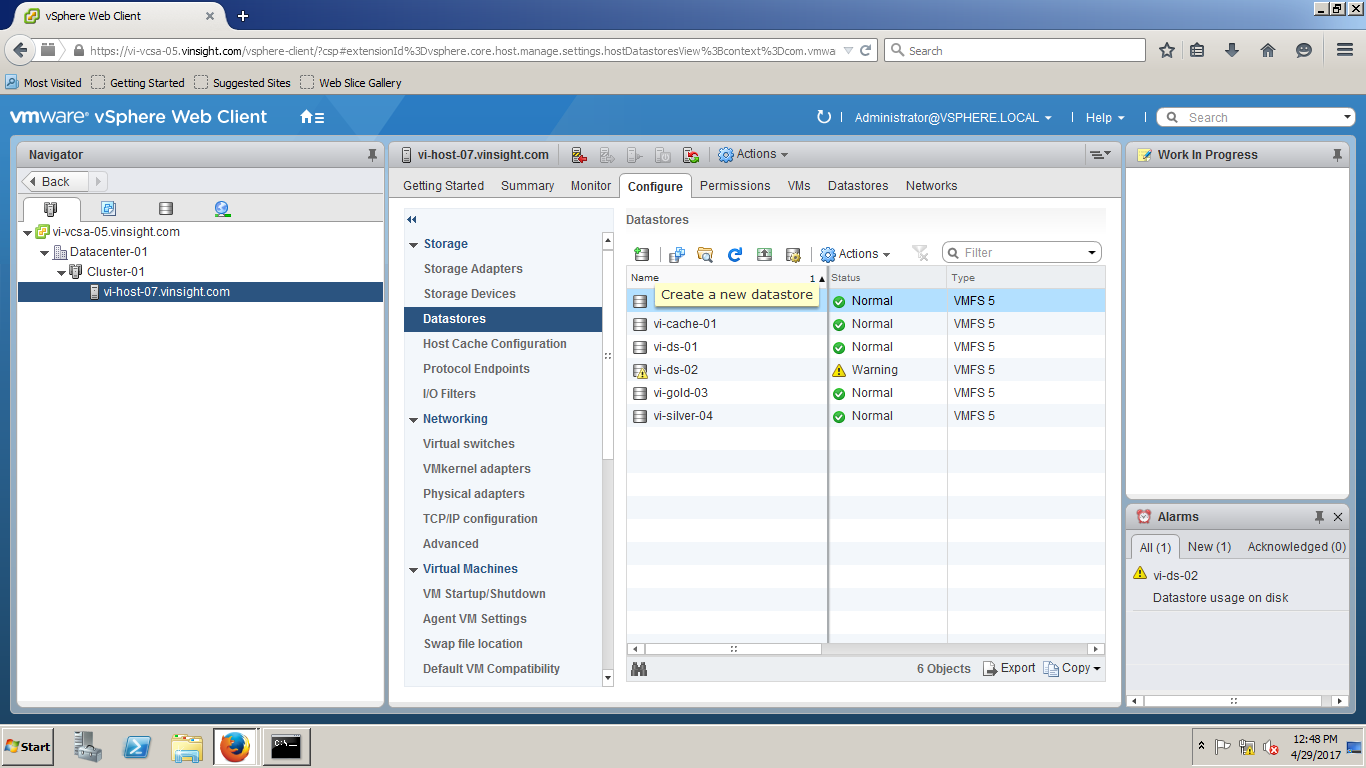
Task: Open the Hosts and Clusters navigator view
Action: point(51,209)
